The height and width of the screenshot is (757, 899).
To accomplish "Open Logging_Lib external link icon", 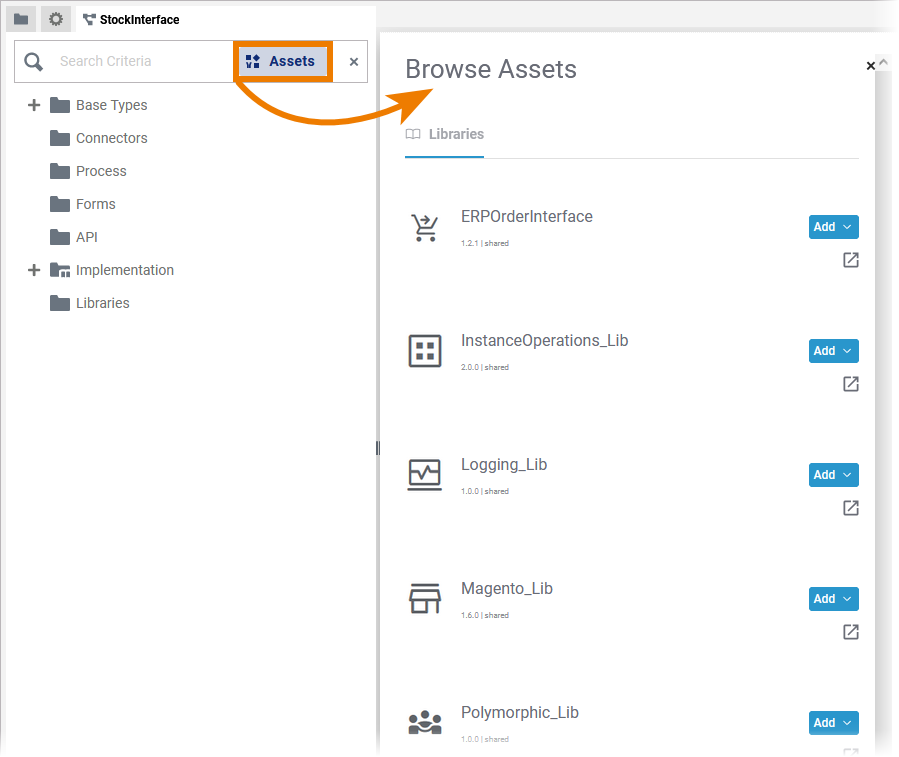I will [851, 508].
